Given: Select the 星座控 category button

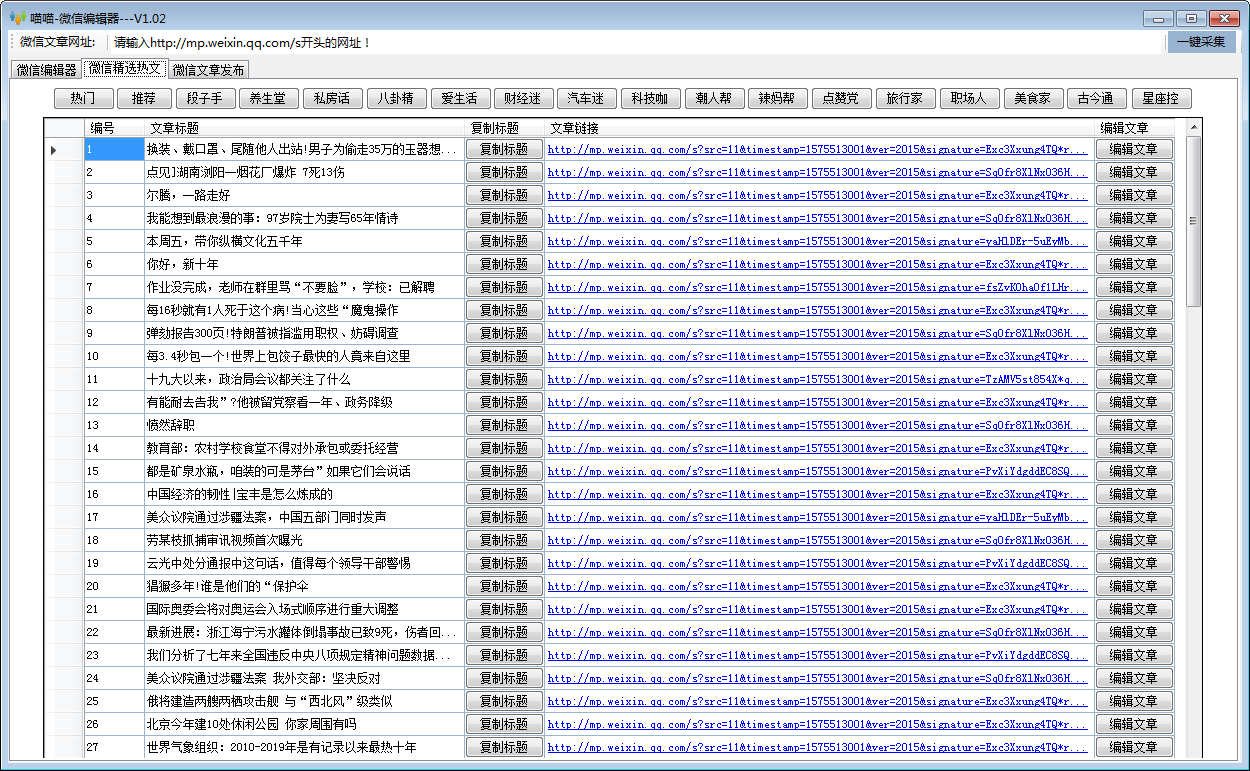Looking at the screenshot, I should [1162, 98].
